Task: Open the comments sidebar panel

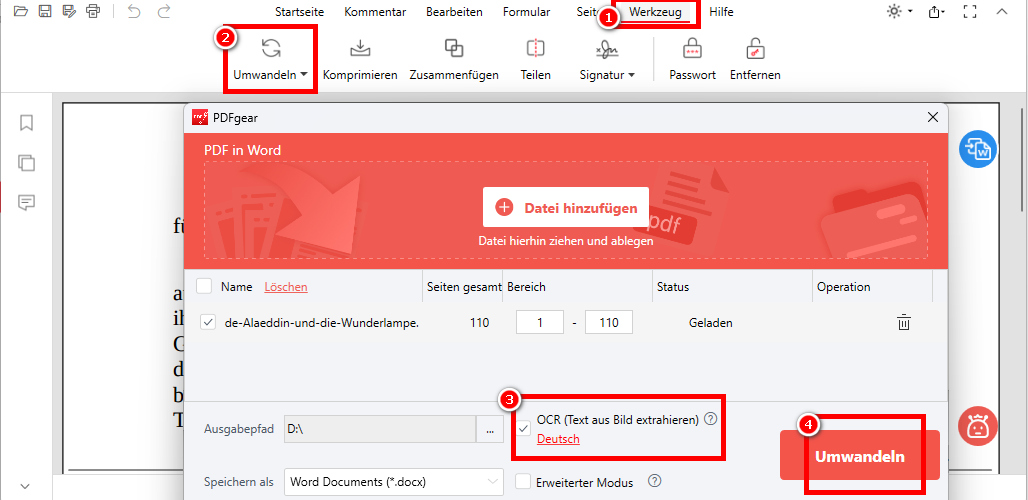Action: click(x=26, y=202)
